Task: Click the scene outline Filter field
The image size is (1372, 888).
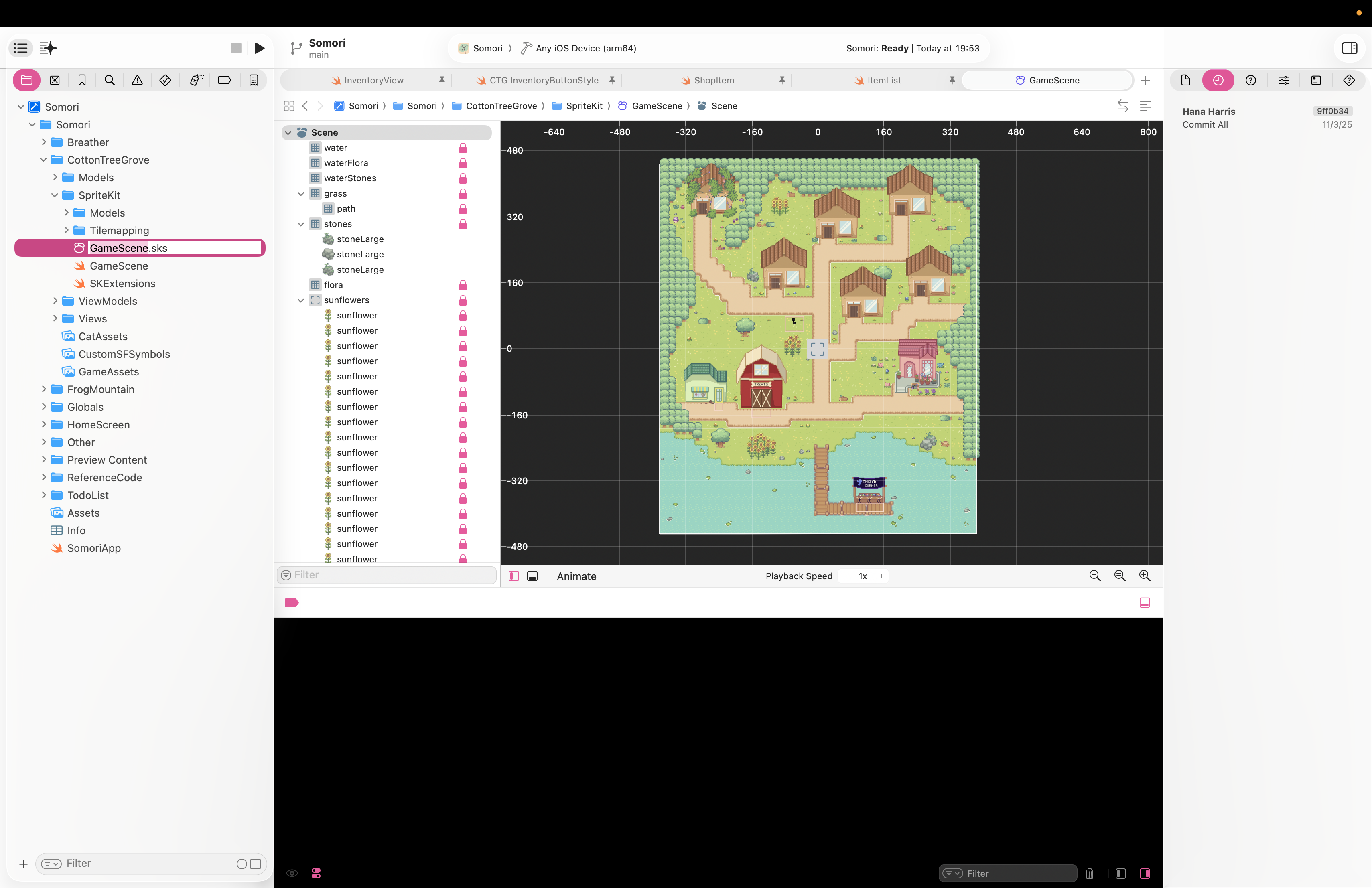Action: [392, 574]
